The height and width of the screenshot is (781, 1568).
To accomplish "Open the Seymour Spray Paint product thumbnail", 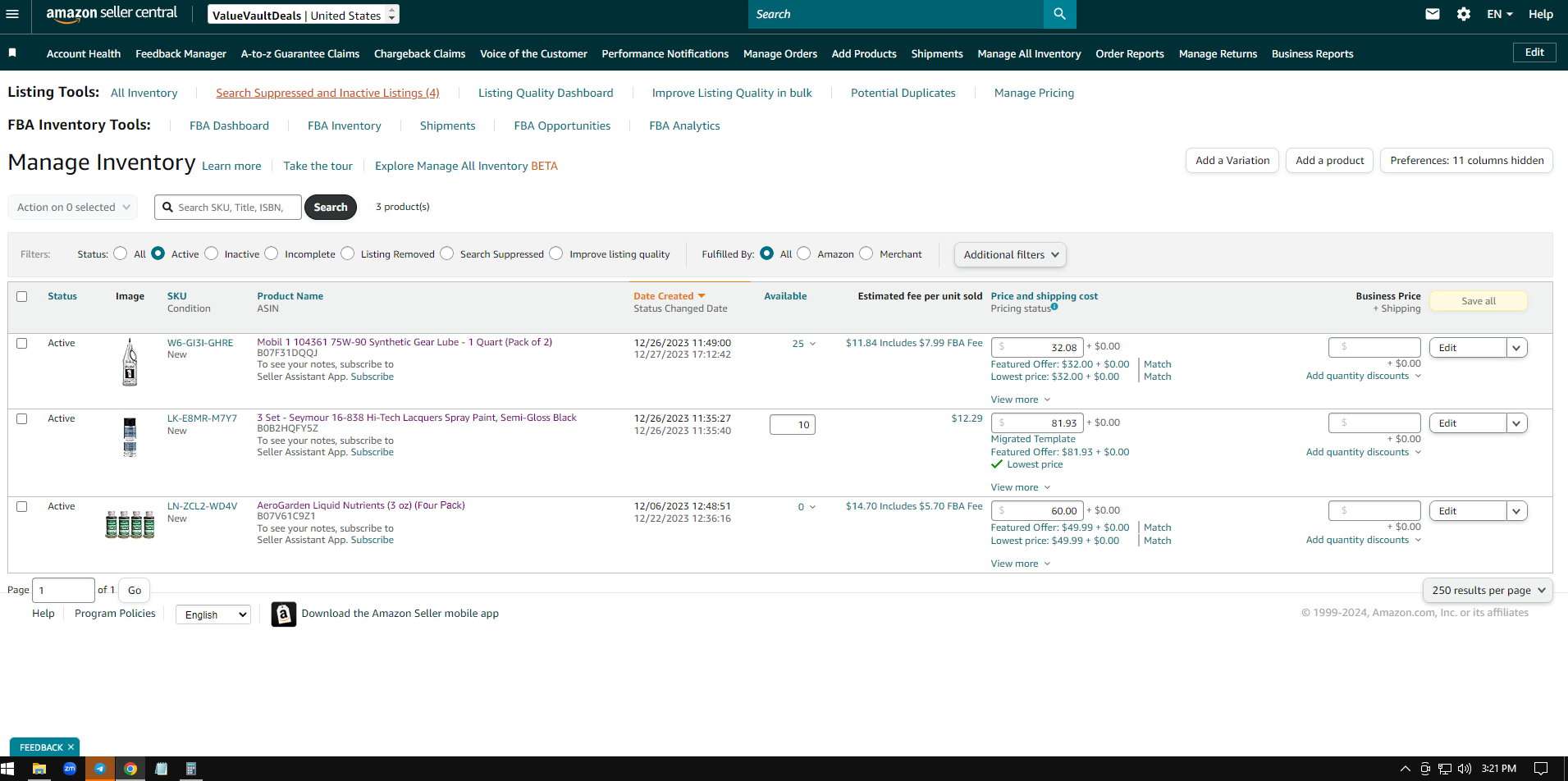I will pos(130,436).
